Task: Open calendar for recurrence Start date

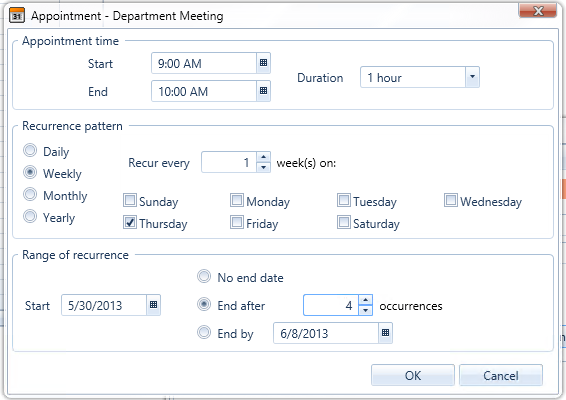Action: 153,305
